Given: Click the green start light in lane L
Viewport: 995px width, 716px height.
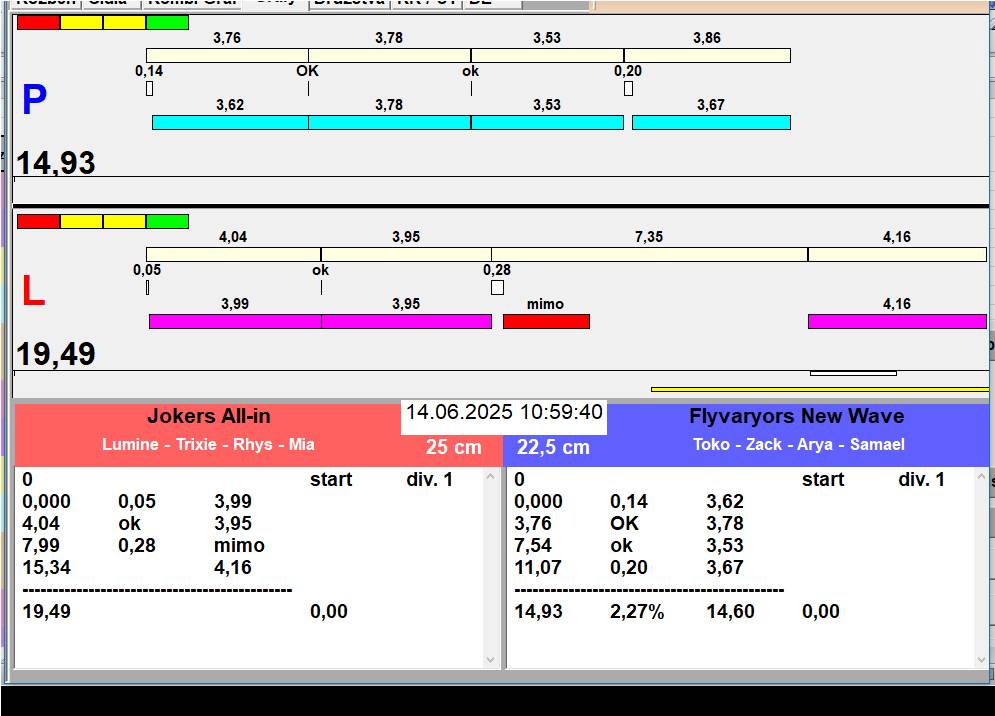Looking at the screenshot, I should [167, 221].
